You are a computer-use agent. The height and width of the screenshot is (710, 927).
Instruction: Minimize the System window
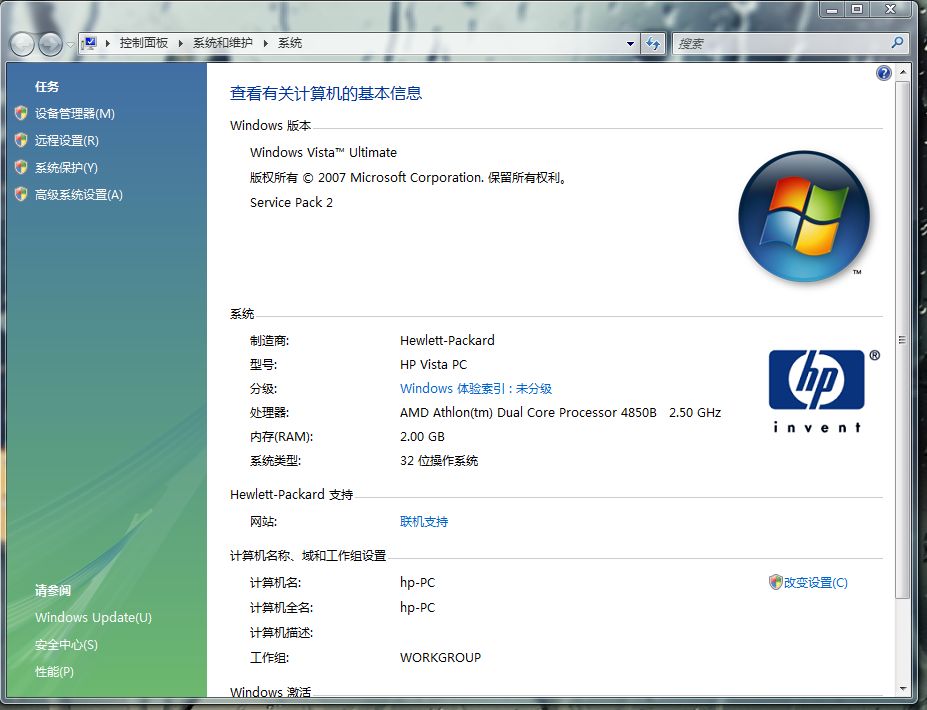832,9
